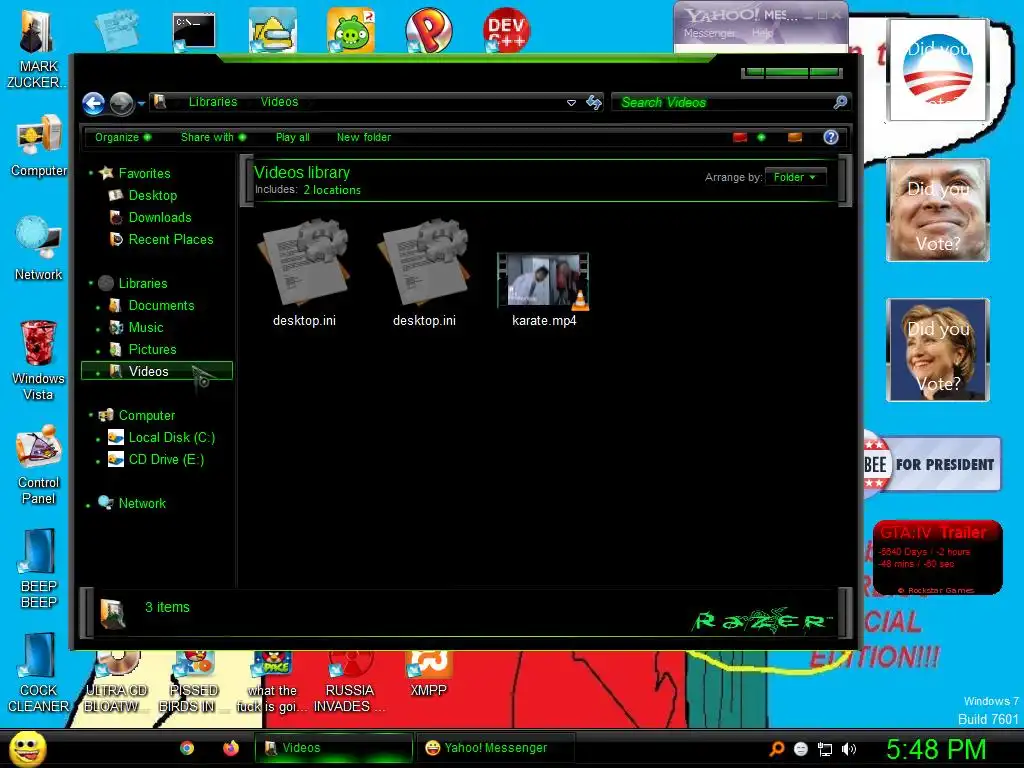Launch Chrome from taskbar

187,748
